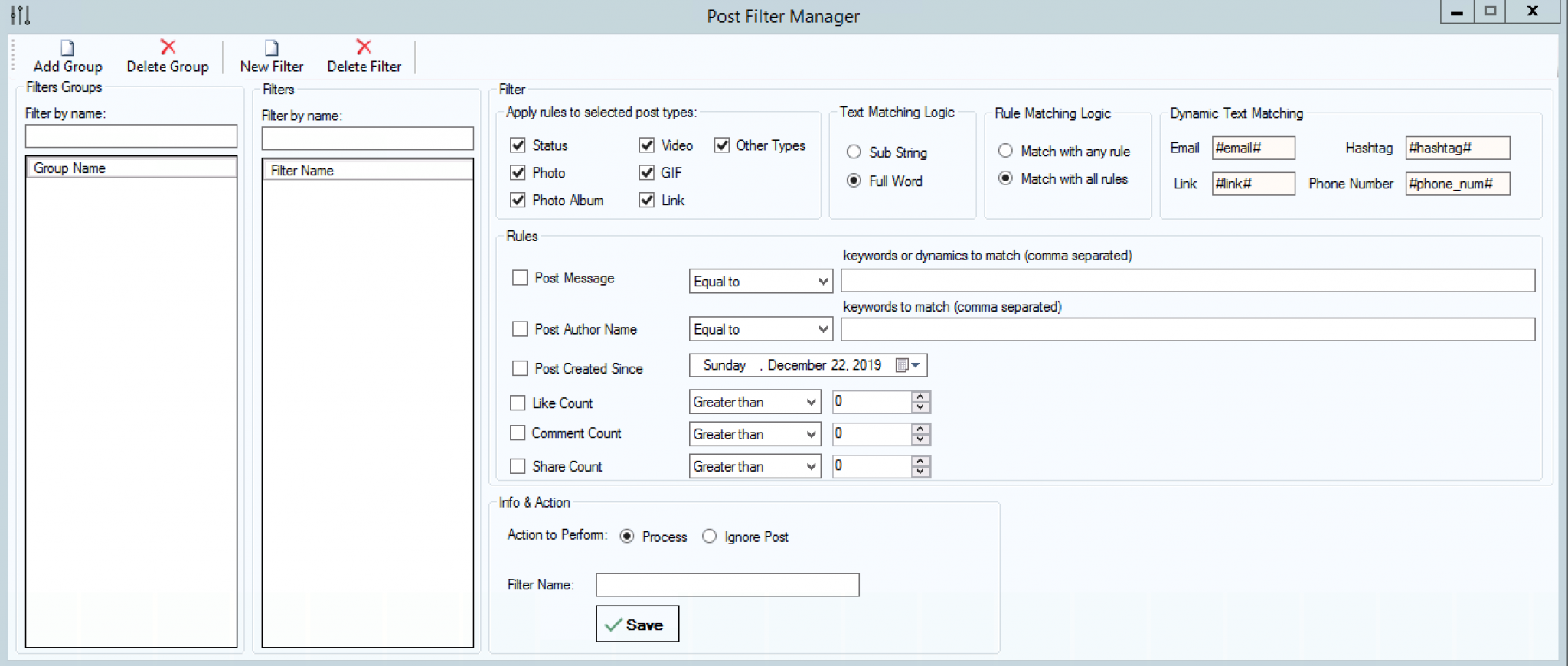Choose Match with any rule option
The height and width of the screenshot is (666, 1568).
(1006, 152)
